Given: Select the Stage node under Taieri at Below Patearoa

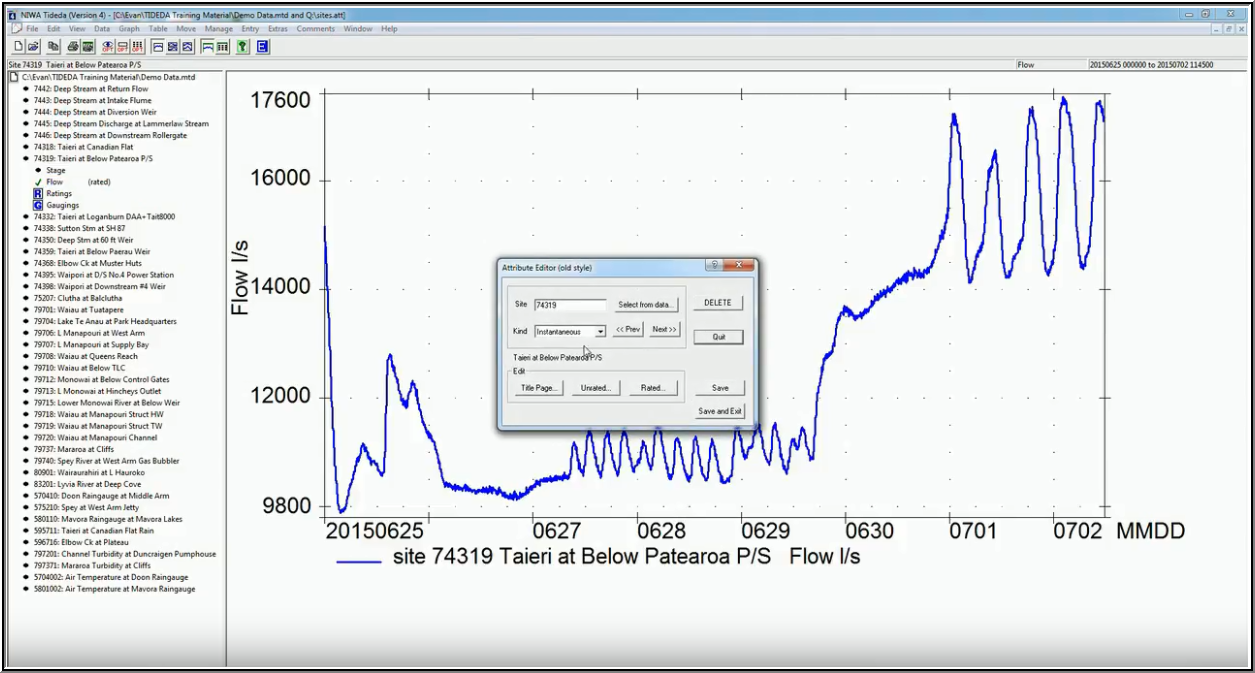Looking at the screenshot, I should [55, 170].
